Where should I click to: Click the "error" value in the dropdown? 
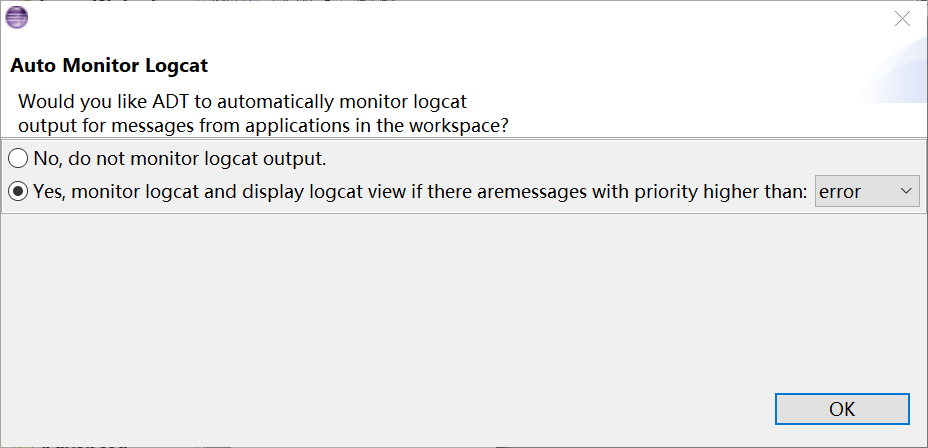click(841, 191)
